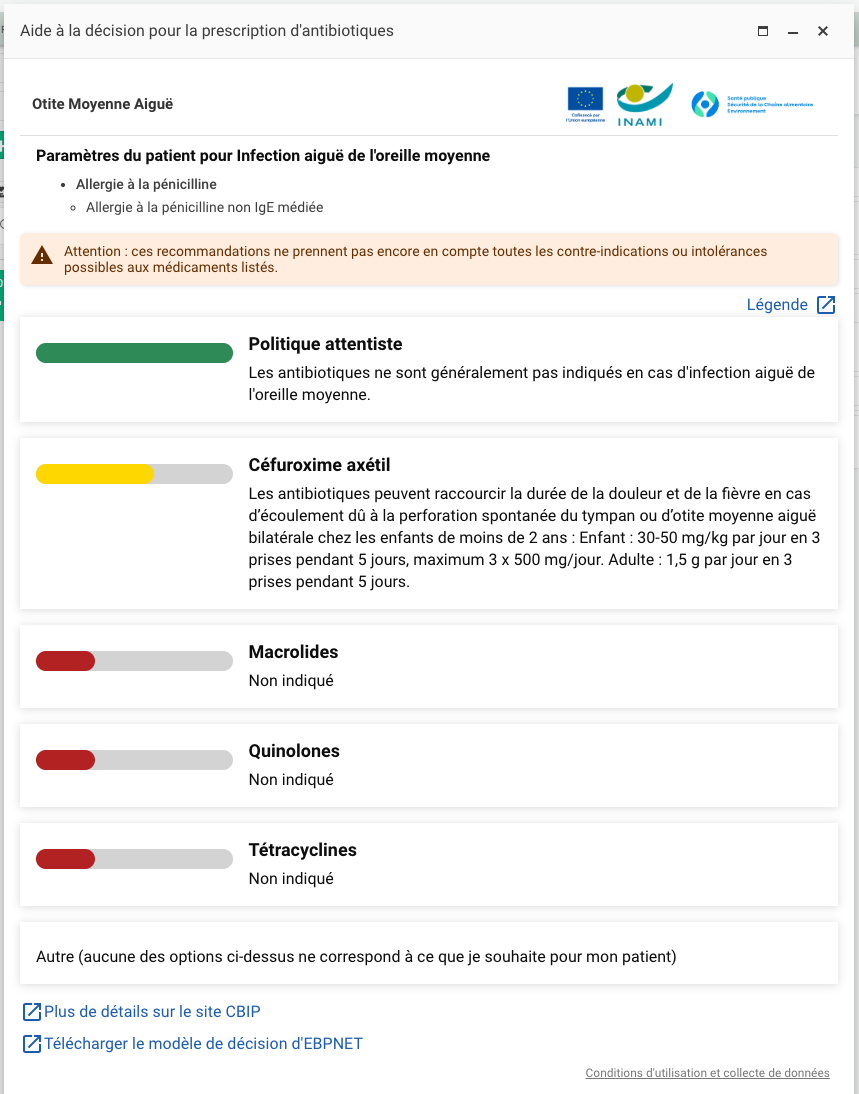859x1094 pixels.
Task: Select the Macrolides option card
Action: coord(428,666)
